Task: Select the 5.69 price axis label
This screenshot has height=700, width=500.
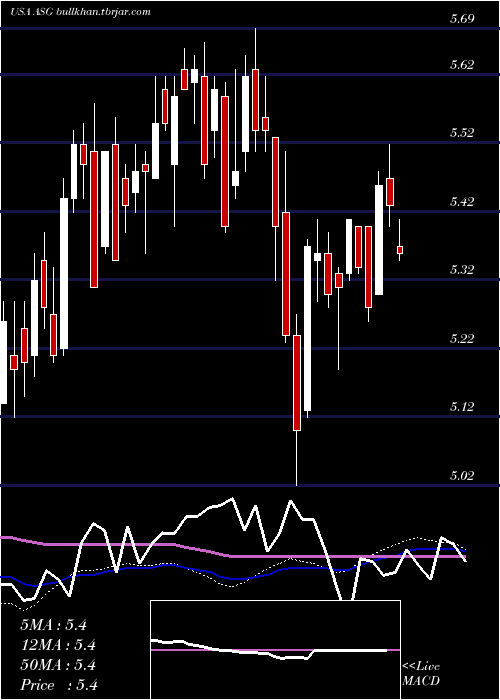Action: pos(462,19)
